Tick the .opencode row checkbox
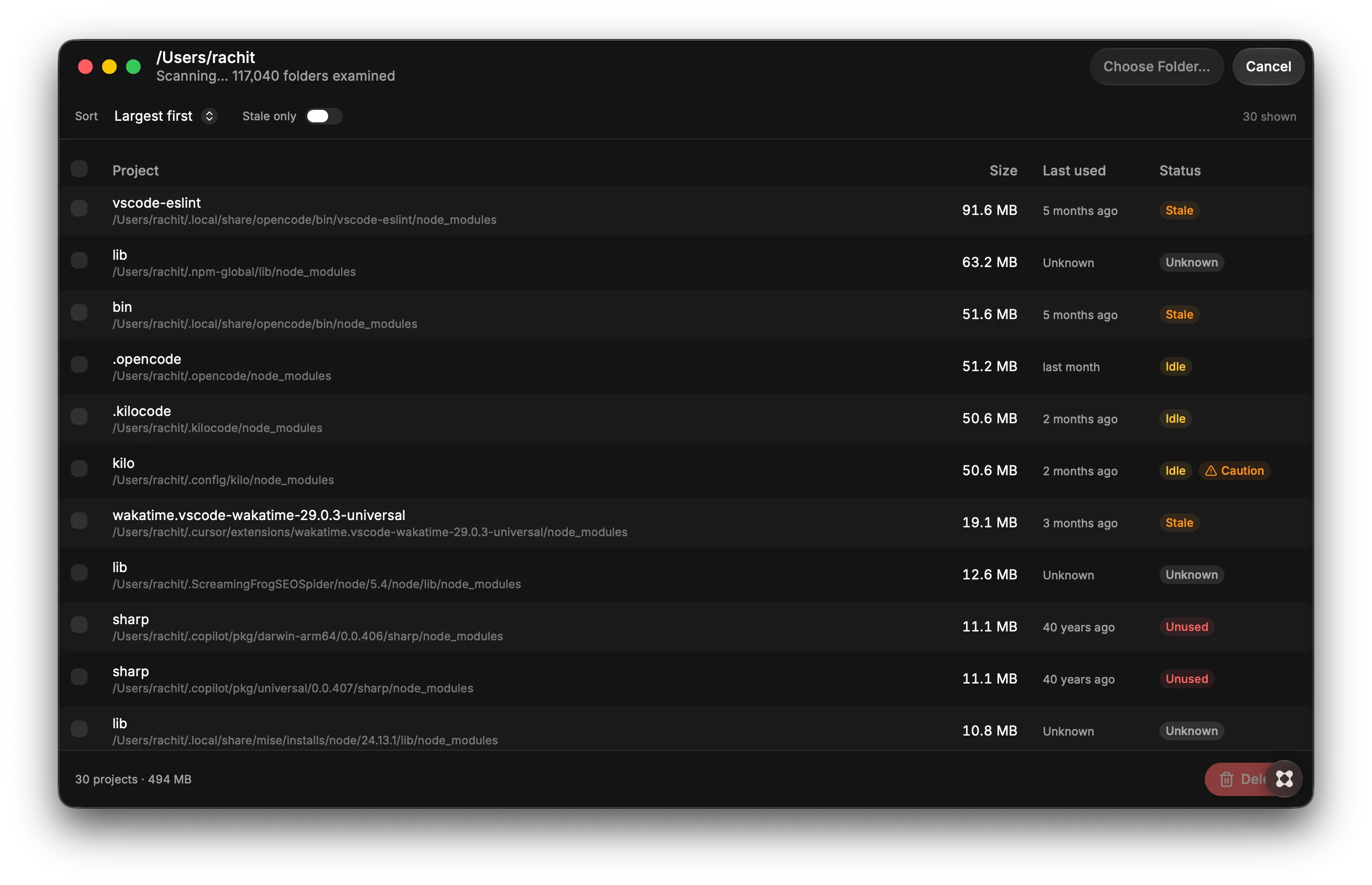This screenshot has height=885, width=1372. 79,364
